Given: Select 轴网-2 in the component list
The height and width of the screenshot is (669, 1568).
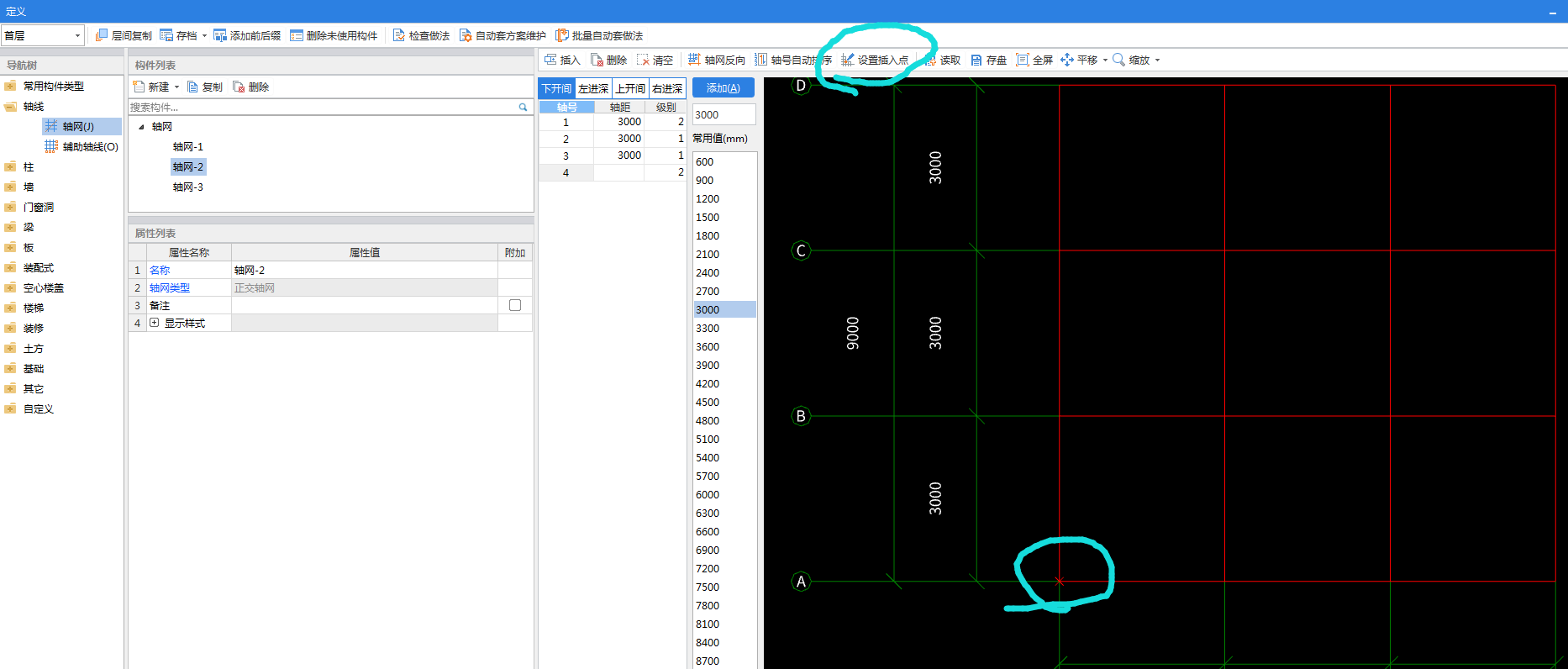Looking at the screenshot, I should click(x=188, y=166).
